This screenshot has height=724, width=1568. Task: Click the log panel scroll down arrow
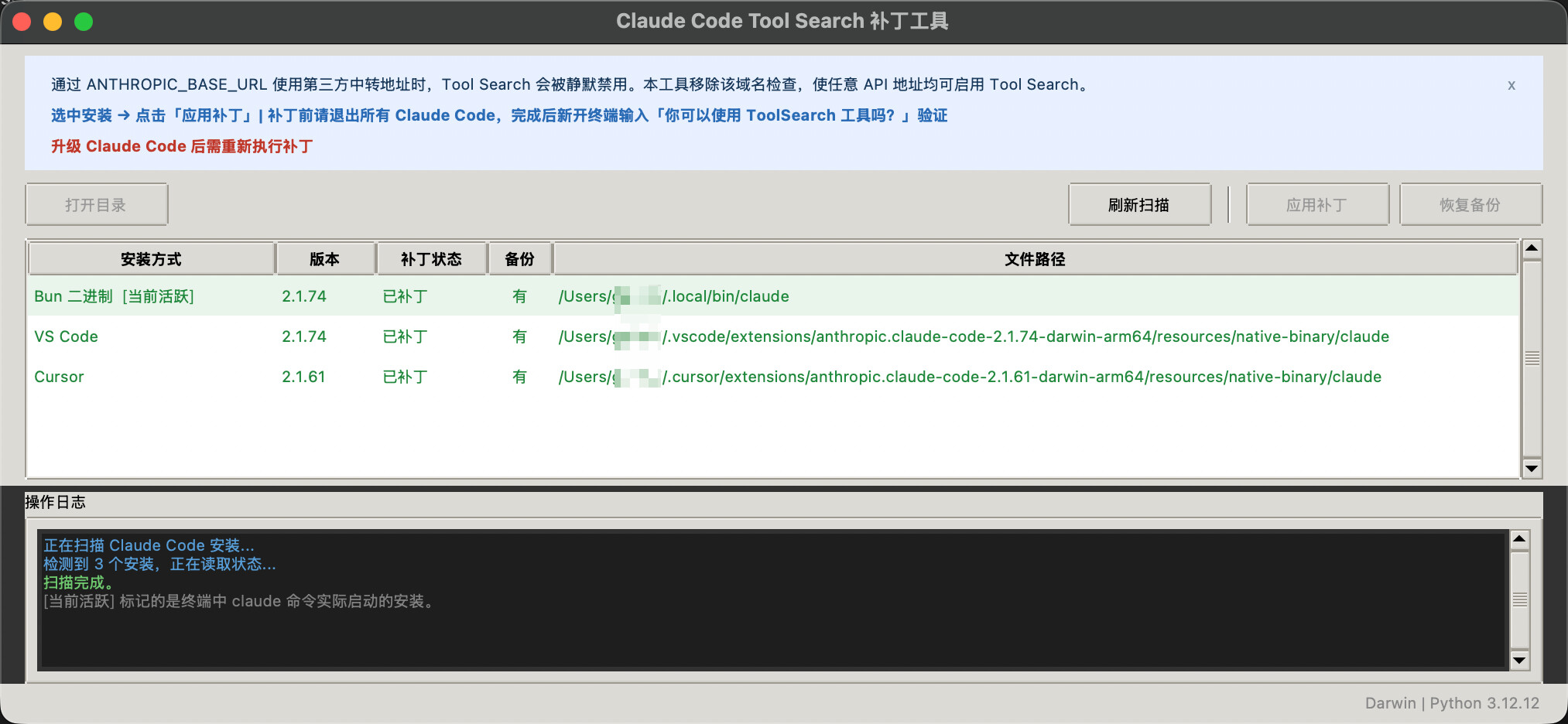pos(1519,660)
